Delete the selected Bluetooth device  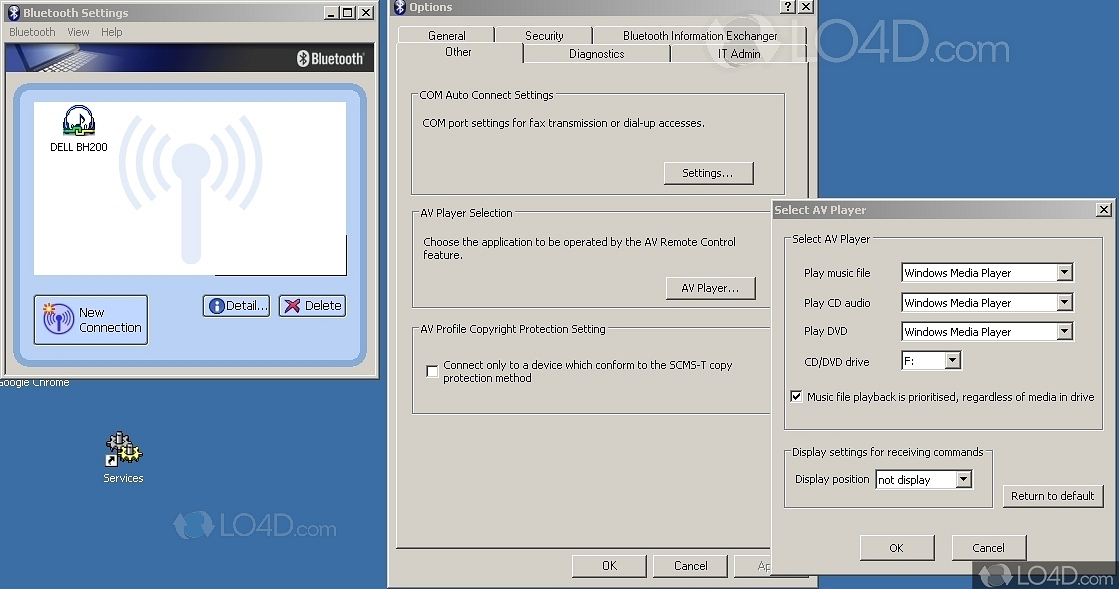click(313, 306)
